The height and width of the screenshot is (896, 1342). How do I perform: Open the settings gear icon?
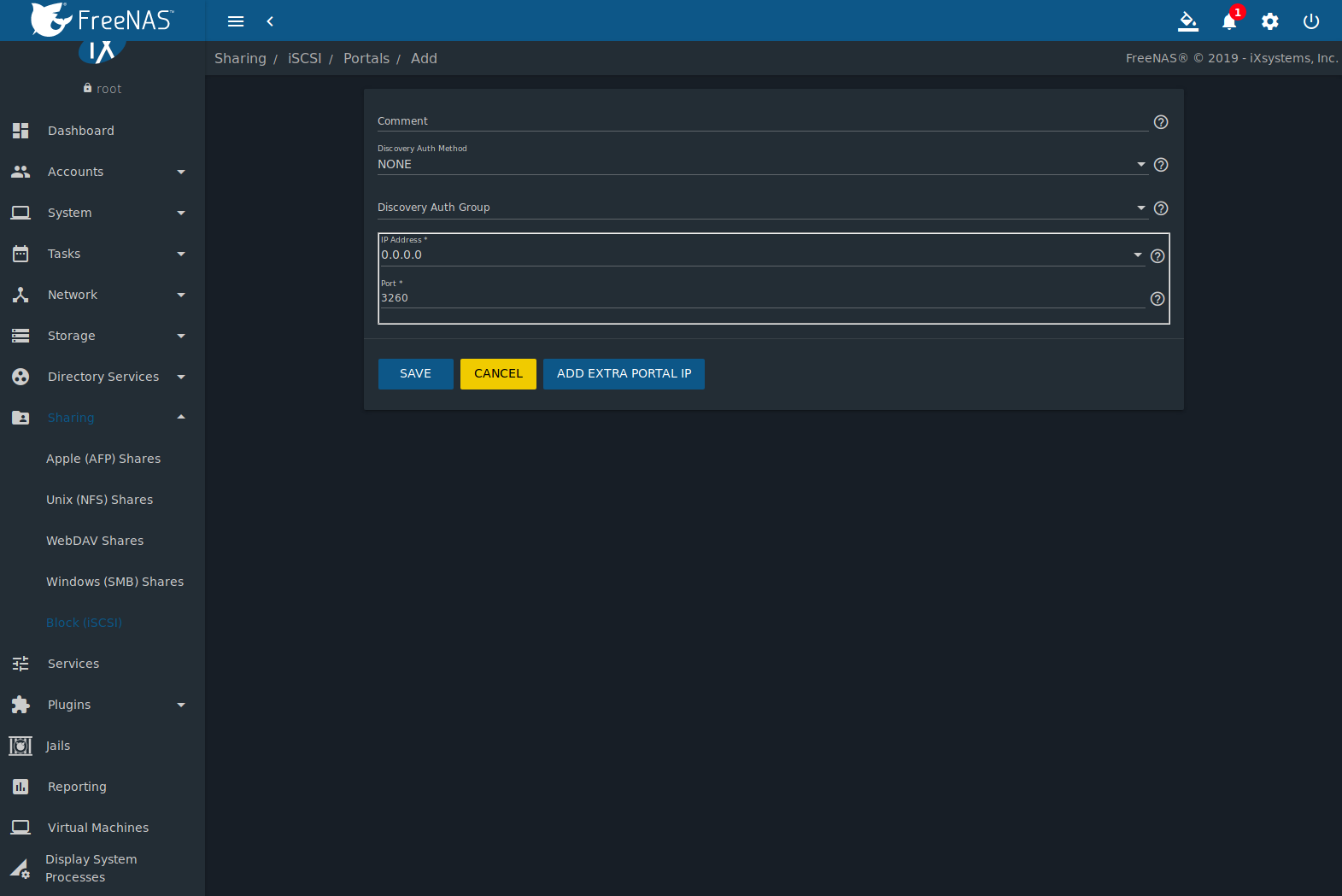(1270, 21)
